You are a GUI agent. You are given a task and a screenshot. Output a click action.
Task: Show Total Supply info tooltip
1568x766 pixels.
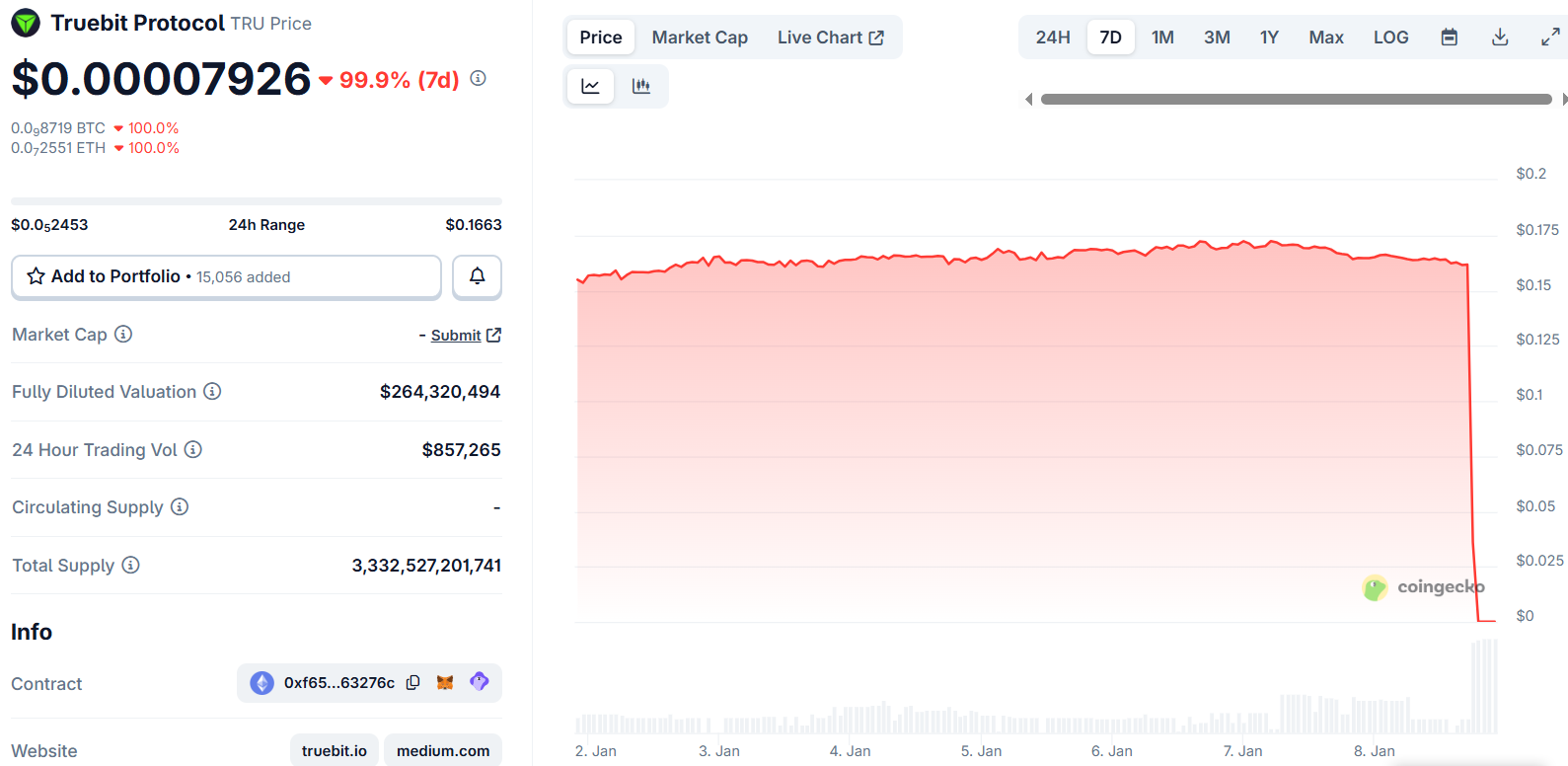(130, 565)
